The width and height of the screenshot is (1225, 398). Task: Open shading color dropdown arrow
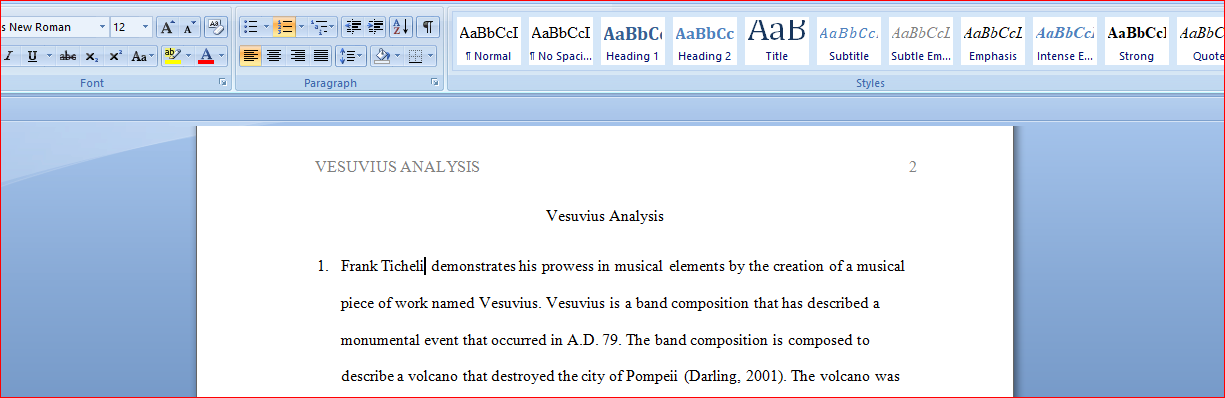click(397, 56)
